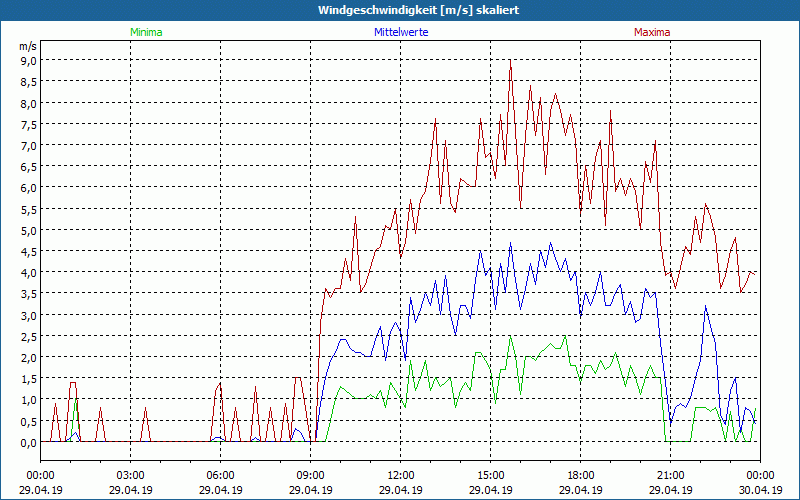Click the 1,5 y-axis value
Screen dimensions: 800x500
[29, 379]
